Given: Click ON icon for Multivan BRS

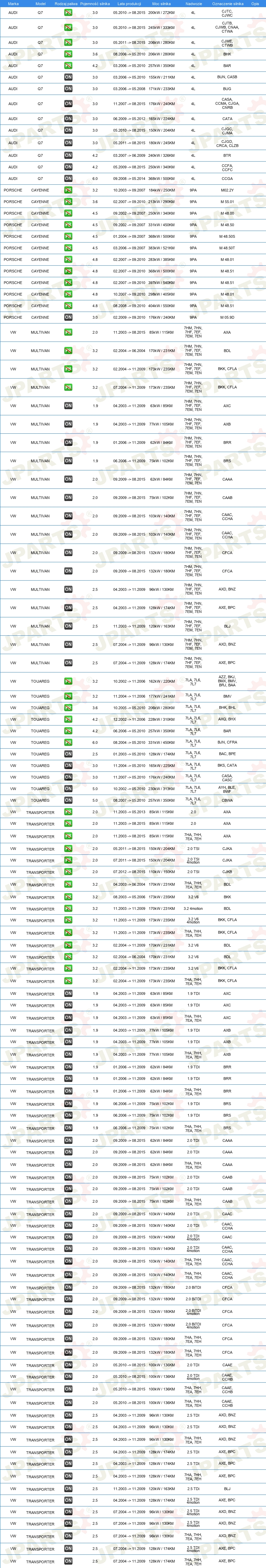Looking at the screenshot, I should click(68, 461).
